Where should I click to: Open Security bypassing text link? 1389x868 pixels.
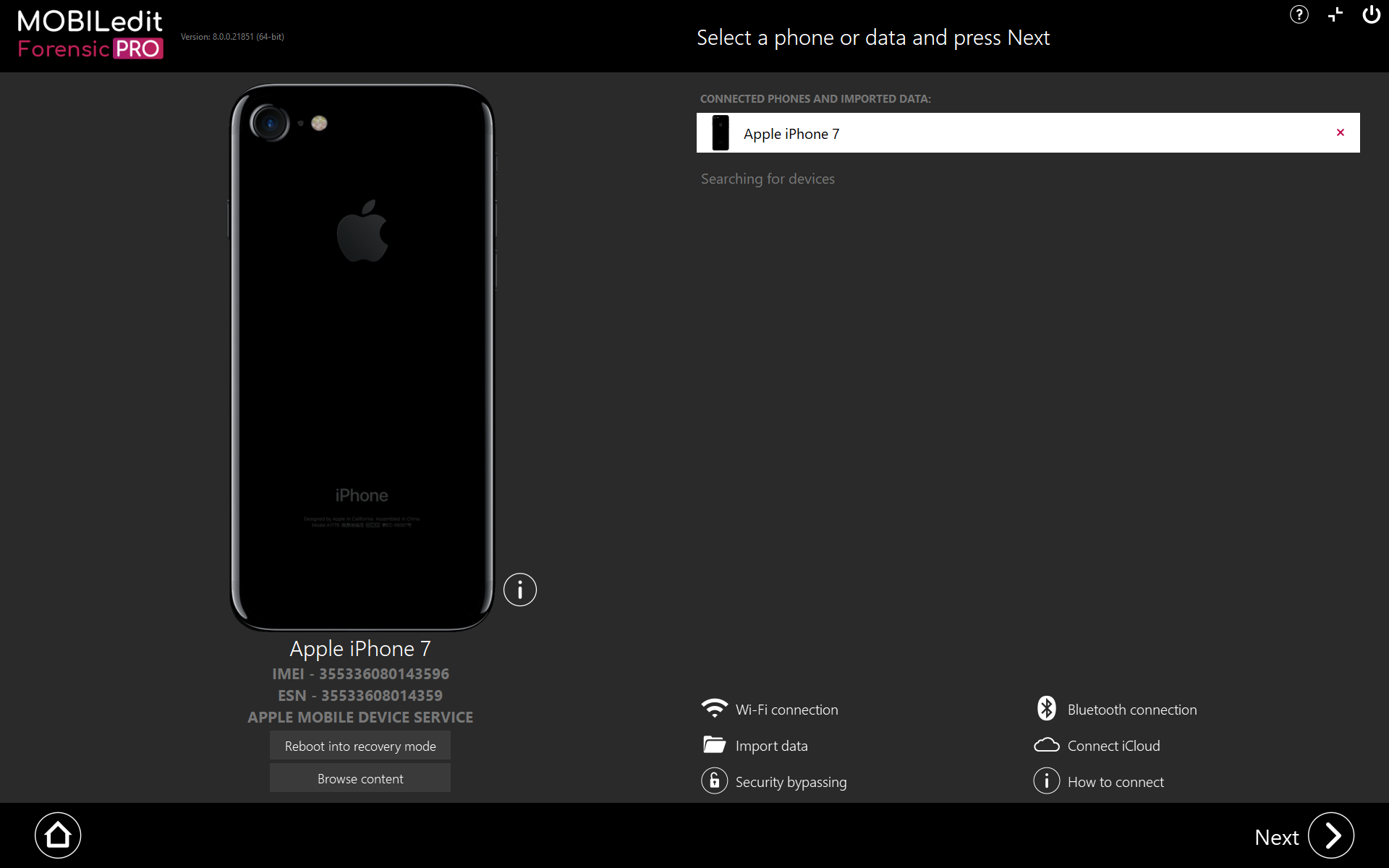(x=791, y=782)
